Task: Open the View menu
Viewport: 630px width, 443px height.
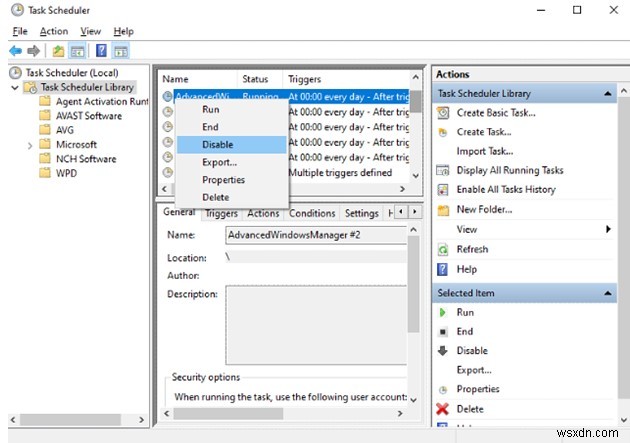Action: [x=90, y=31]
